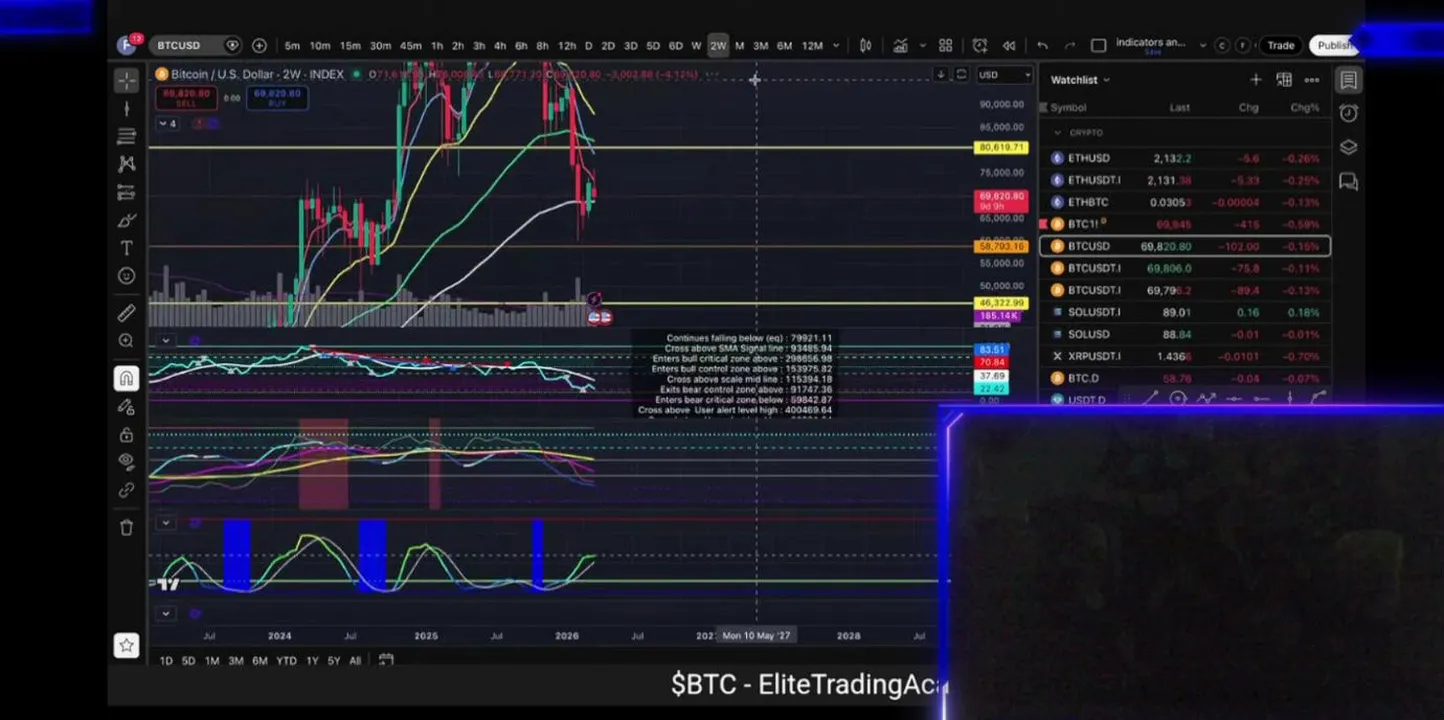The width and height of the screenshot is (1444, 720).
Task: Click the bar replay rewind icon
Action: click(x=1009, y=45)
